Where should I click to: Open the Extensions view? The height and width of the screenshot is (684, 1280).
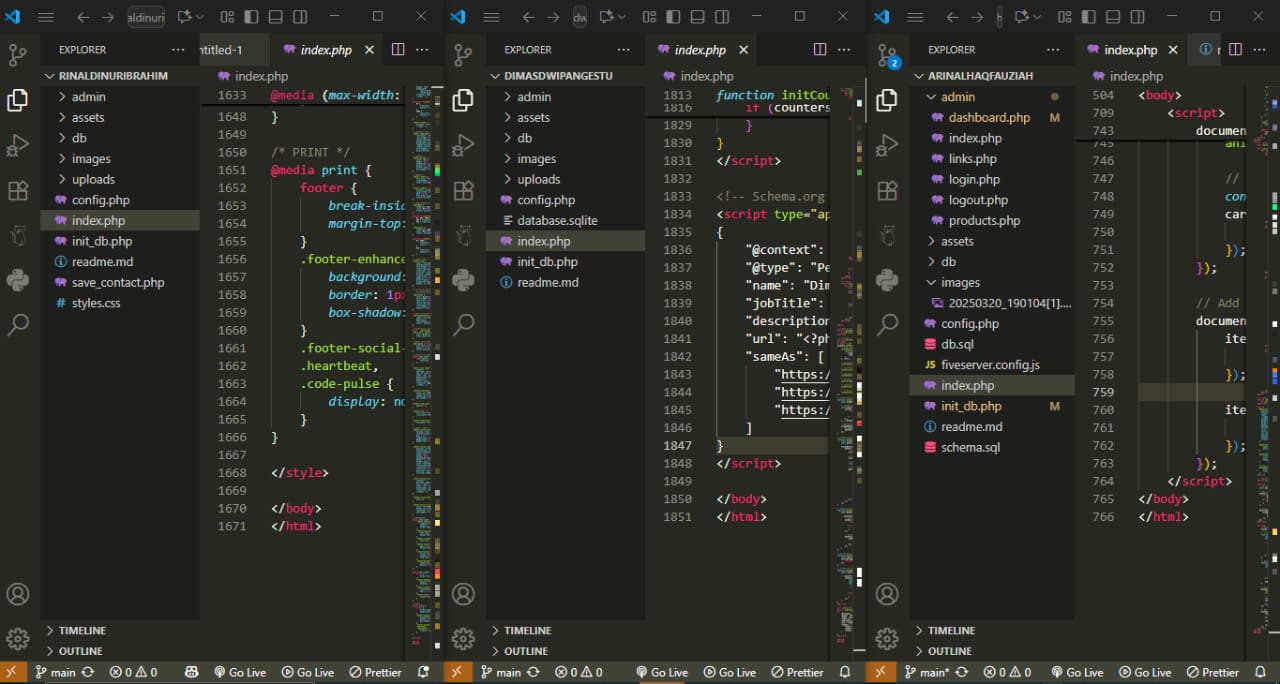(x=18, y=190)
